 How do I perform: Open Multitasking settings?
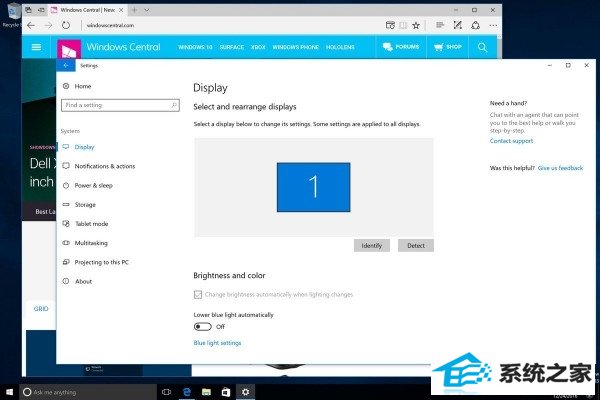(91, 243)
